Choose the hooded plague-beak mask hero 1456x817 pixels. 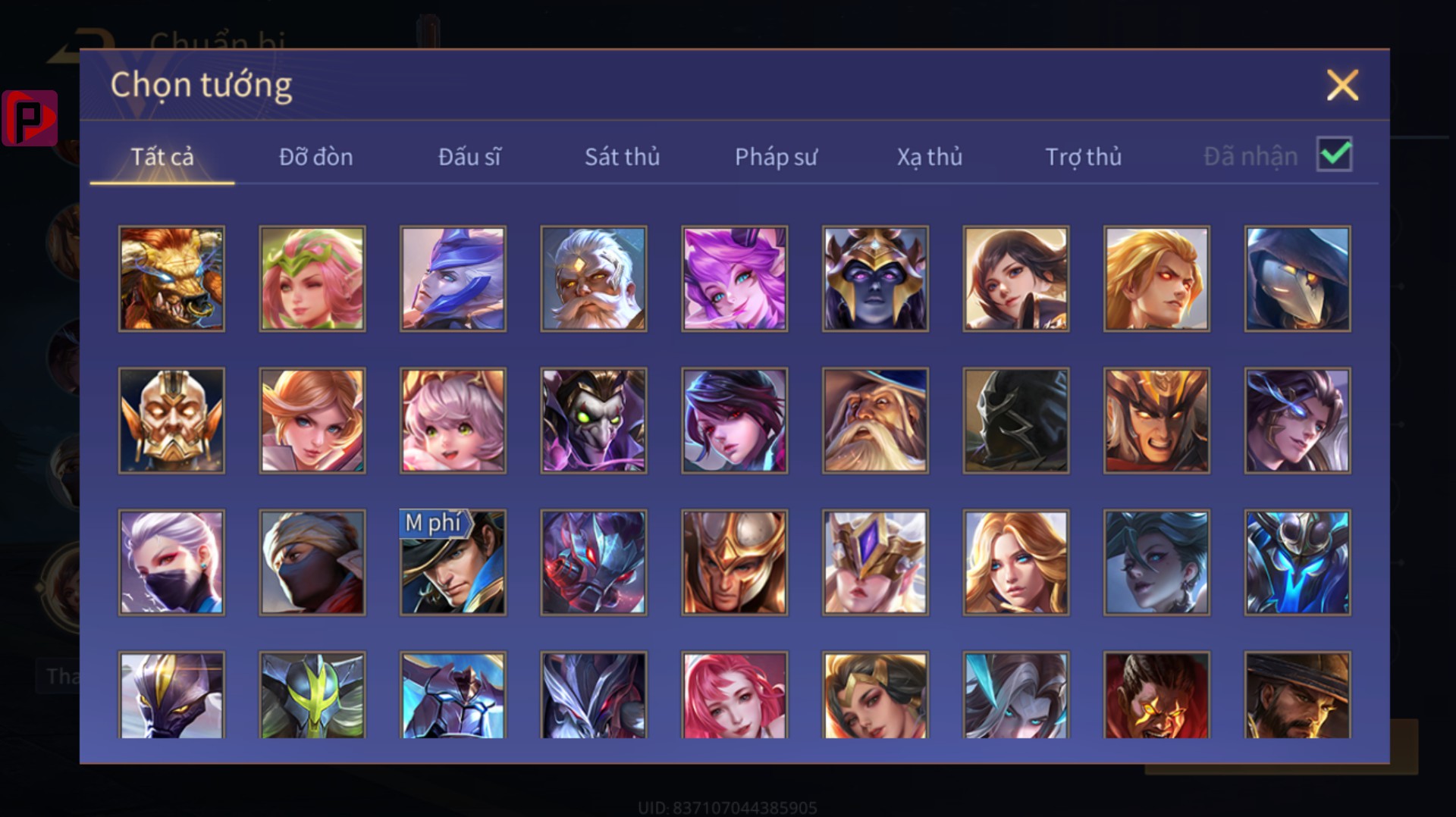(1298, 279)
